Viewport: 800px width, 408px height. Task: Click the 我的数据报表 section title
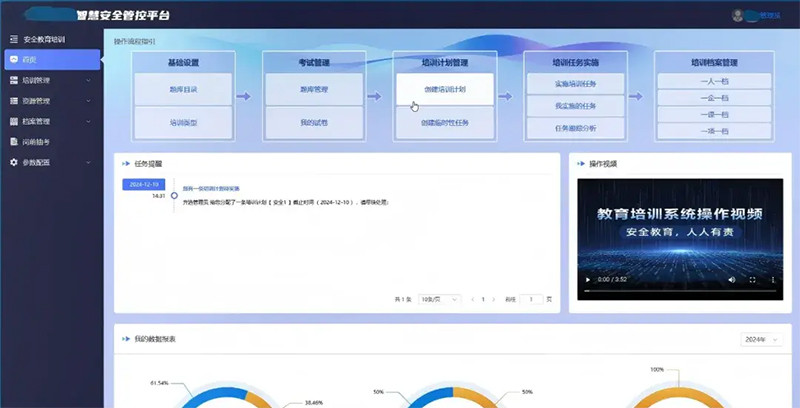(x=155, y=339)
